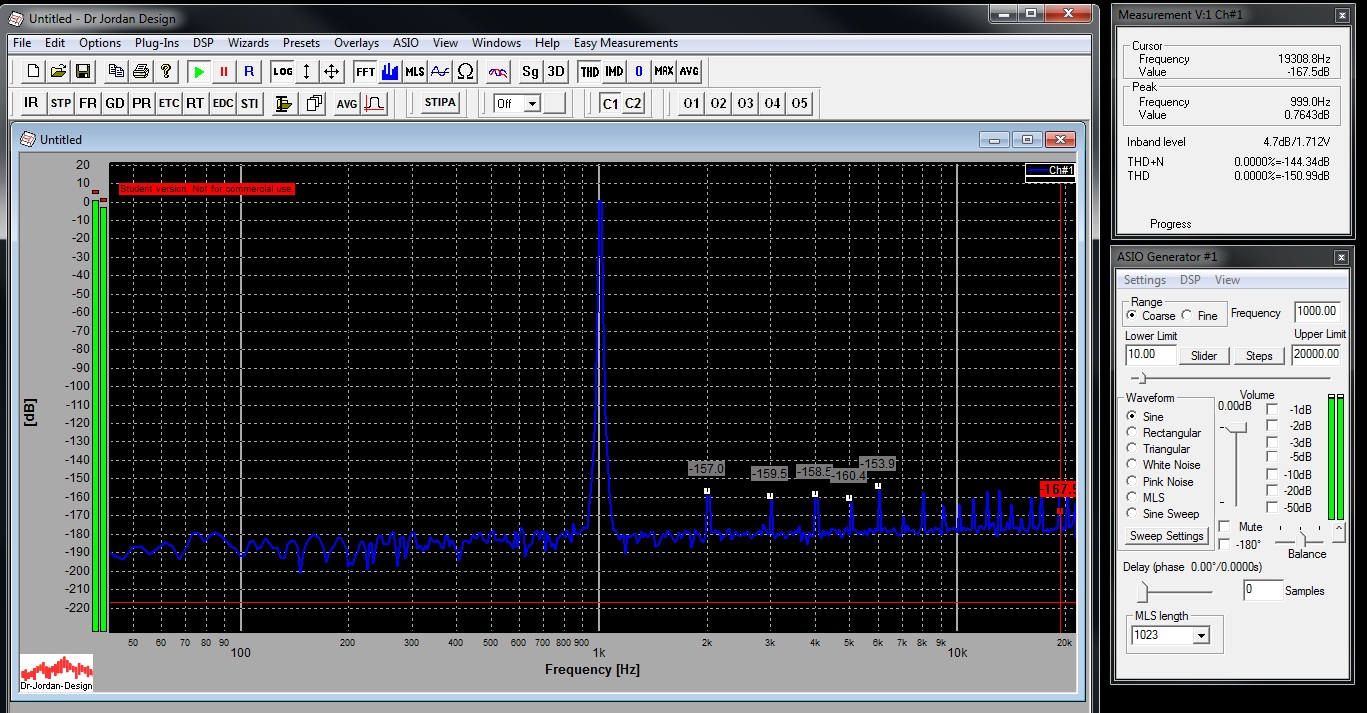Select ETC energy time curve view
This screenshot has width=1367, height=713.
pyautogui.click(x=169, y=103)
